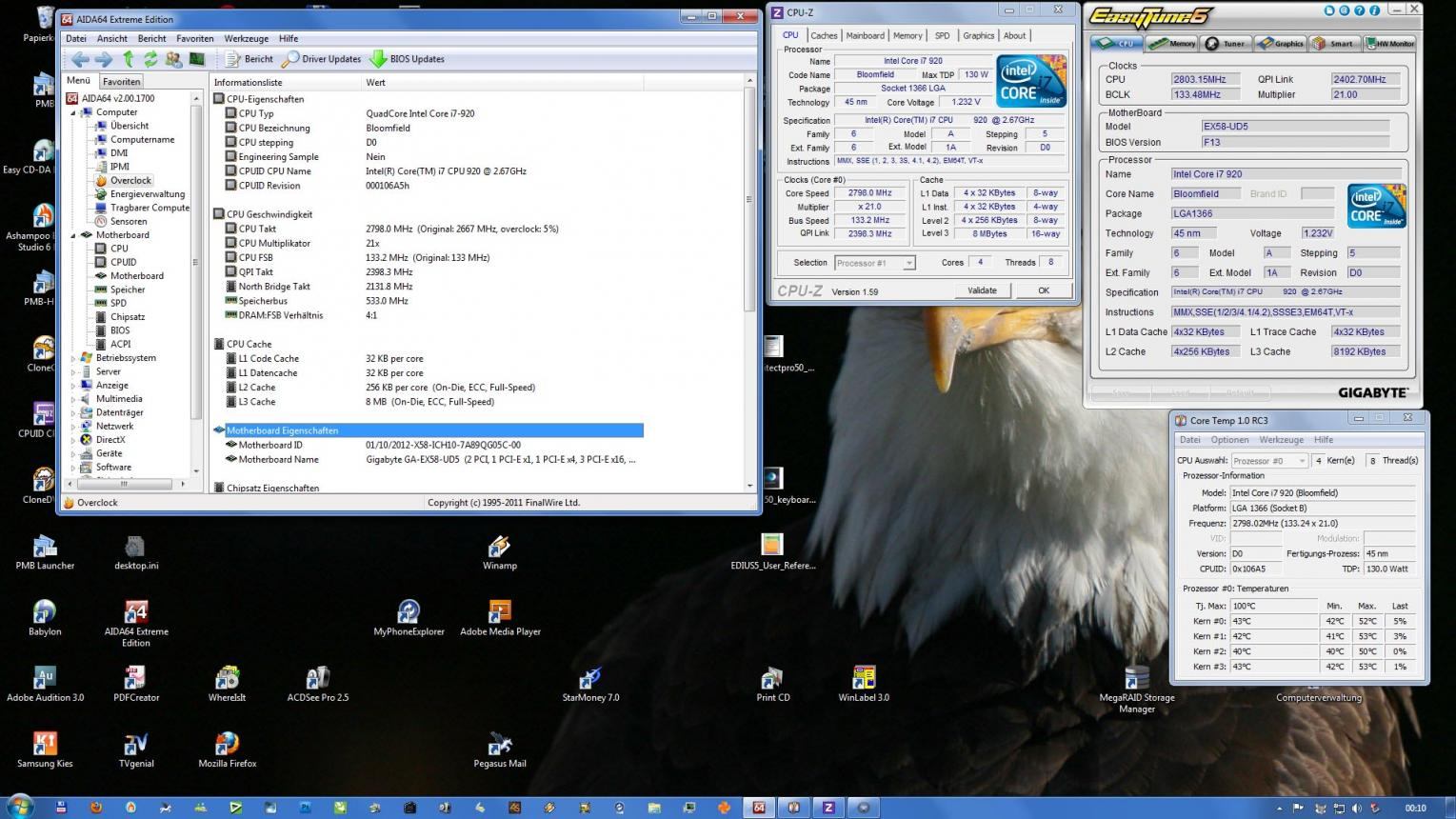Viewport: 1456px width, 819px height.
Task: Click the Windows Start button
Action: click(x=19, y=807)
